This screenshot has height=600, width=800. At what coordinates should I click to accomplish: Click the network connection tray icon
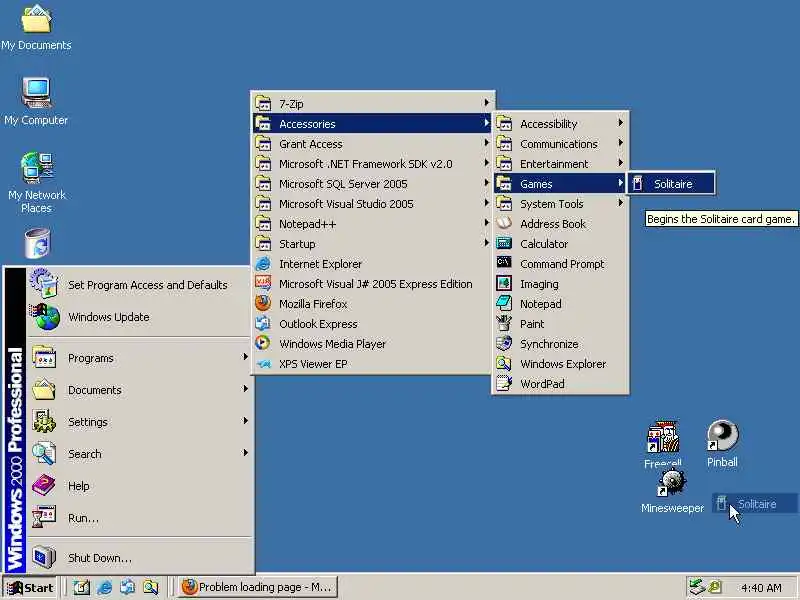[696, 587]
